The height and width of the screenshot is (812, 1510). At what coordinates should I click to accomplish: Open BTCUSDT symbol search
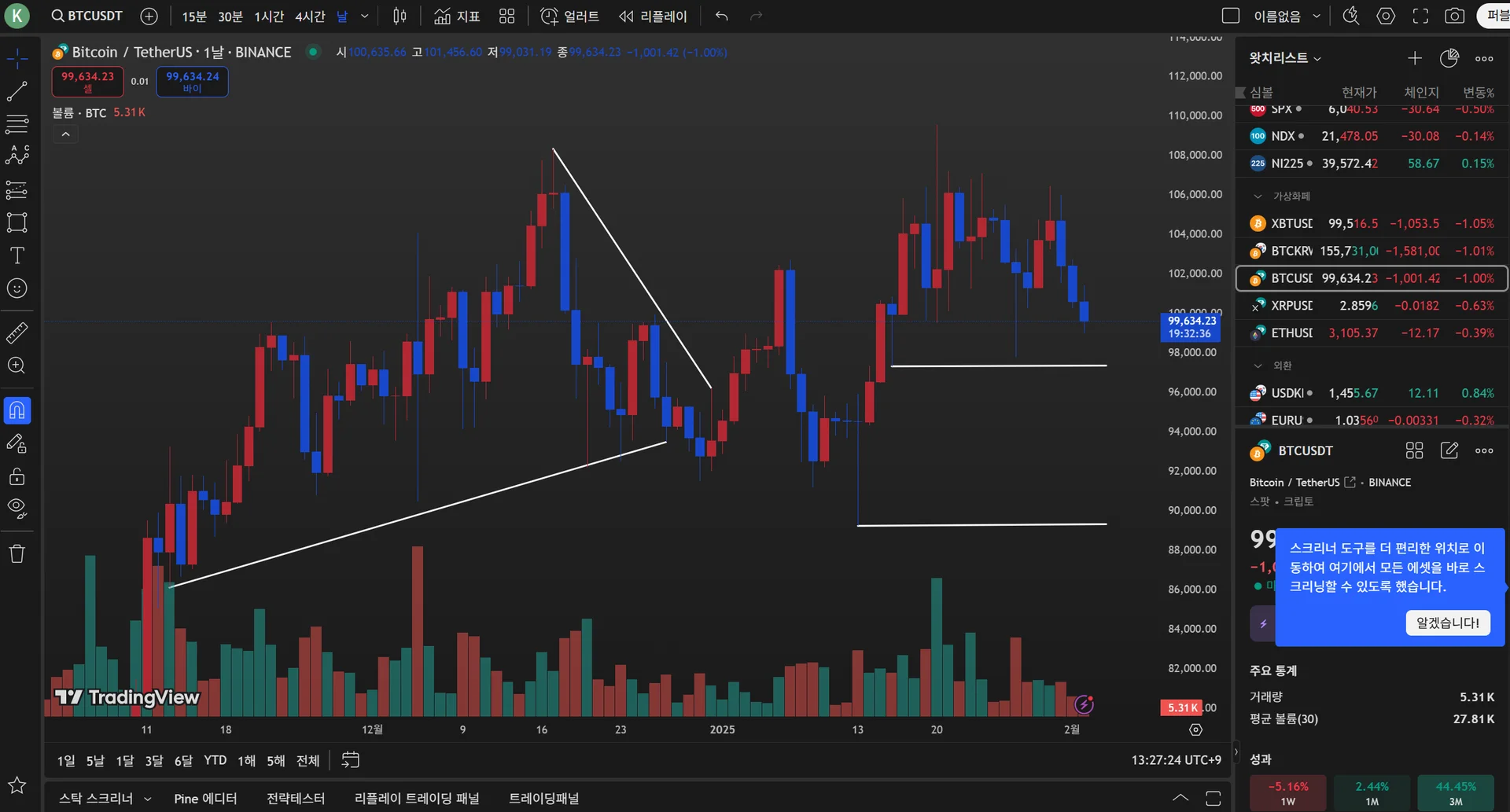(x=87, y=16)
